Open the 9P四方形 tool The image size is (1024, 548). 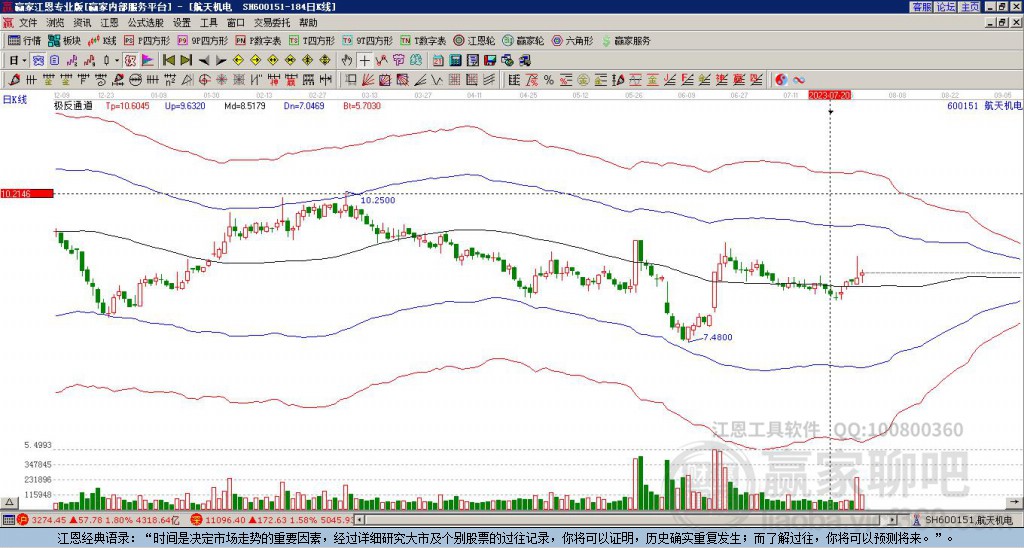tap(203, 40)
